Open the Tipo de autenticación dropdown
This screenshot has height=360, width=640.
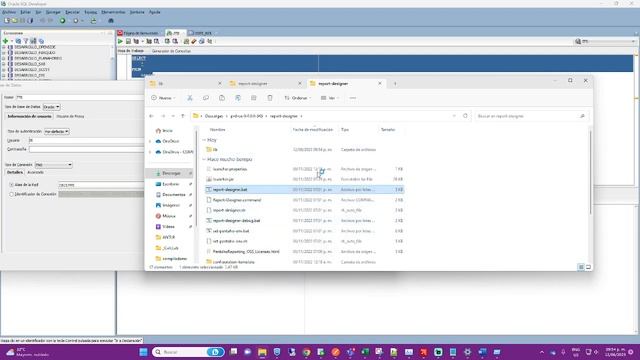click(x=56, y=131)
